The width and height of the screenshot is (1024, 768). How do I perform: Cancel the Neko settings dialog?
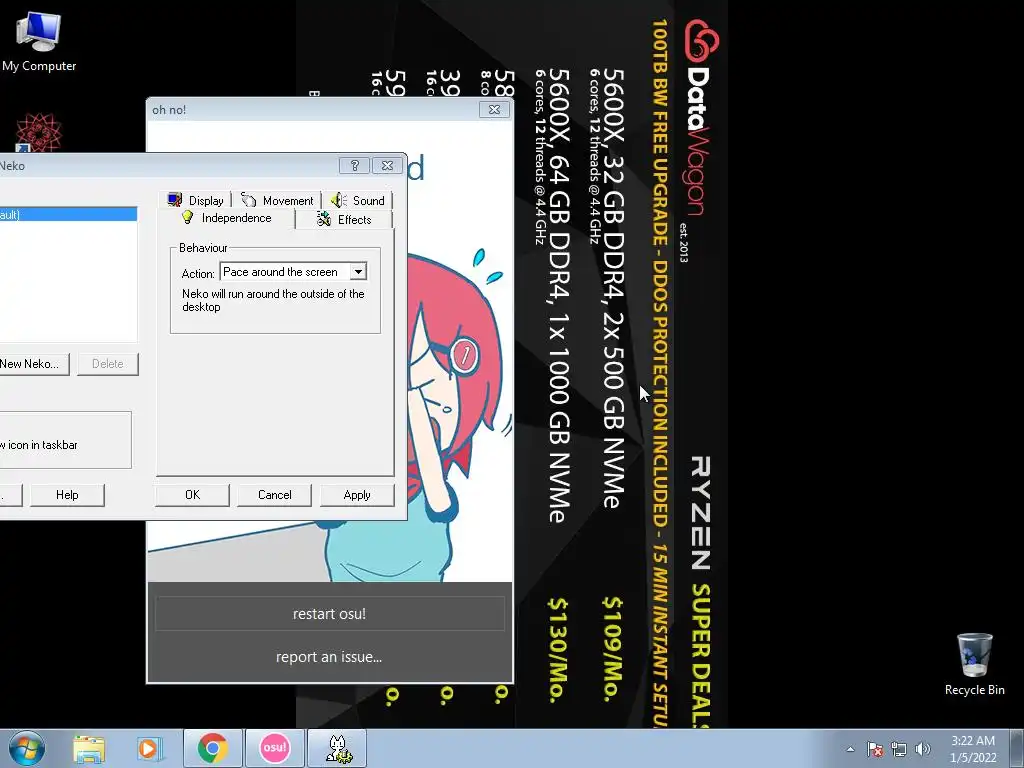point(274,495)
